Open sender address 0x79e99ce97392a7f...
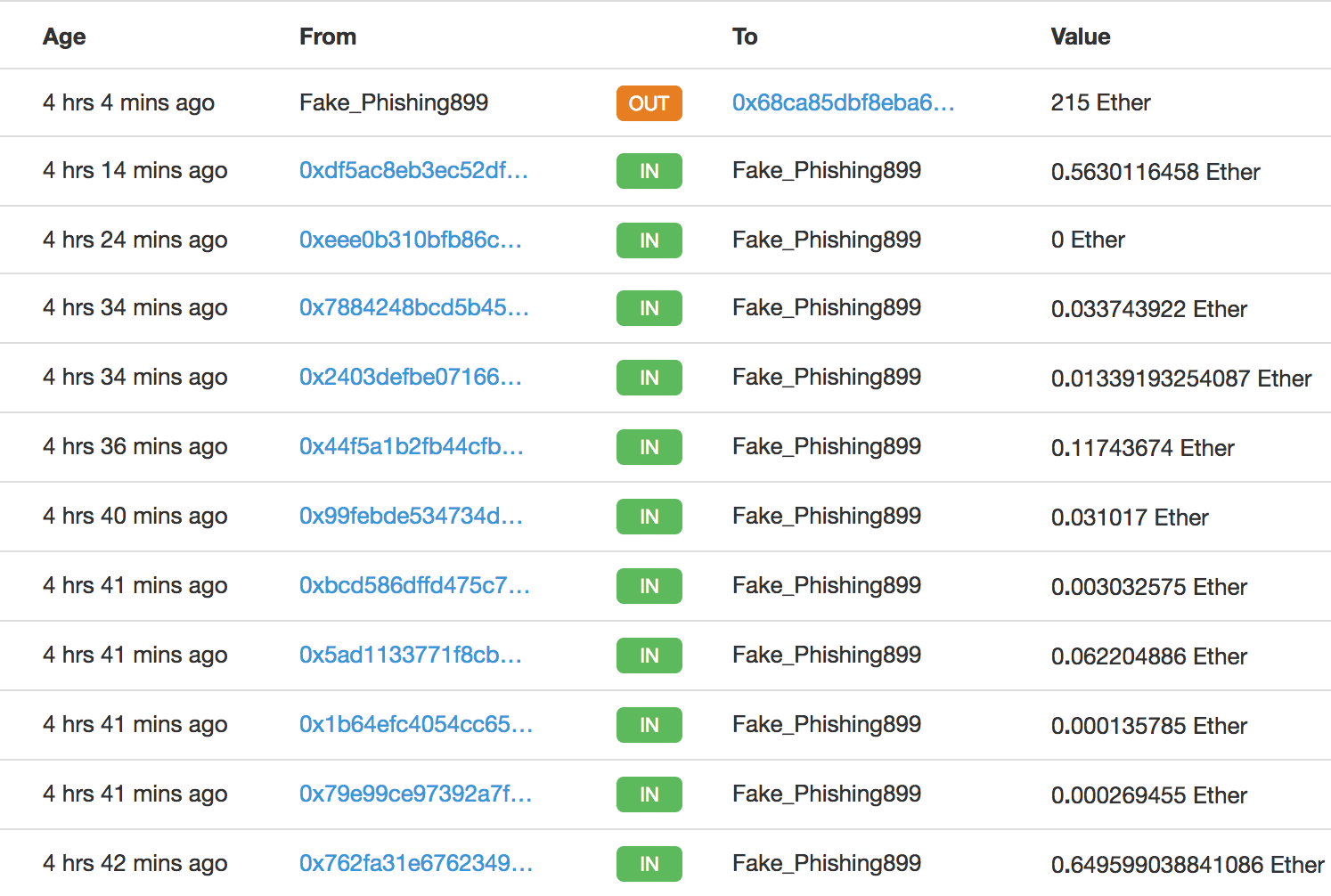The image size is (1331, 896). point(415,794)
